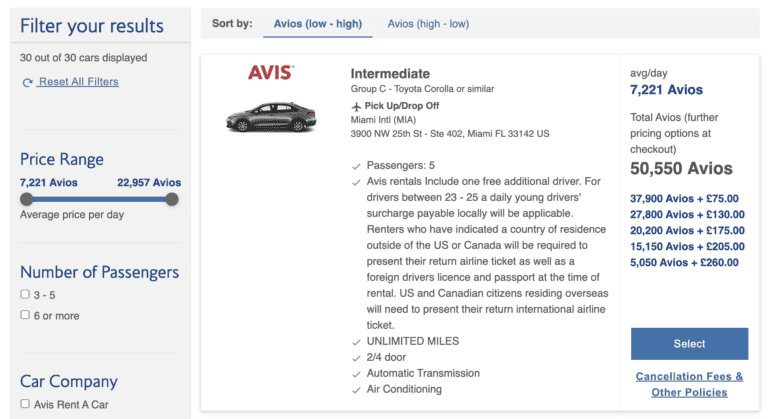The height and width of the screenshot is (419, 768).
Task: Sort by Avios (high - low) tab
Action: [428, 24]
